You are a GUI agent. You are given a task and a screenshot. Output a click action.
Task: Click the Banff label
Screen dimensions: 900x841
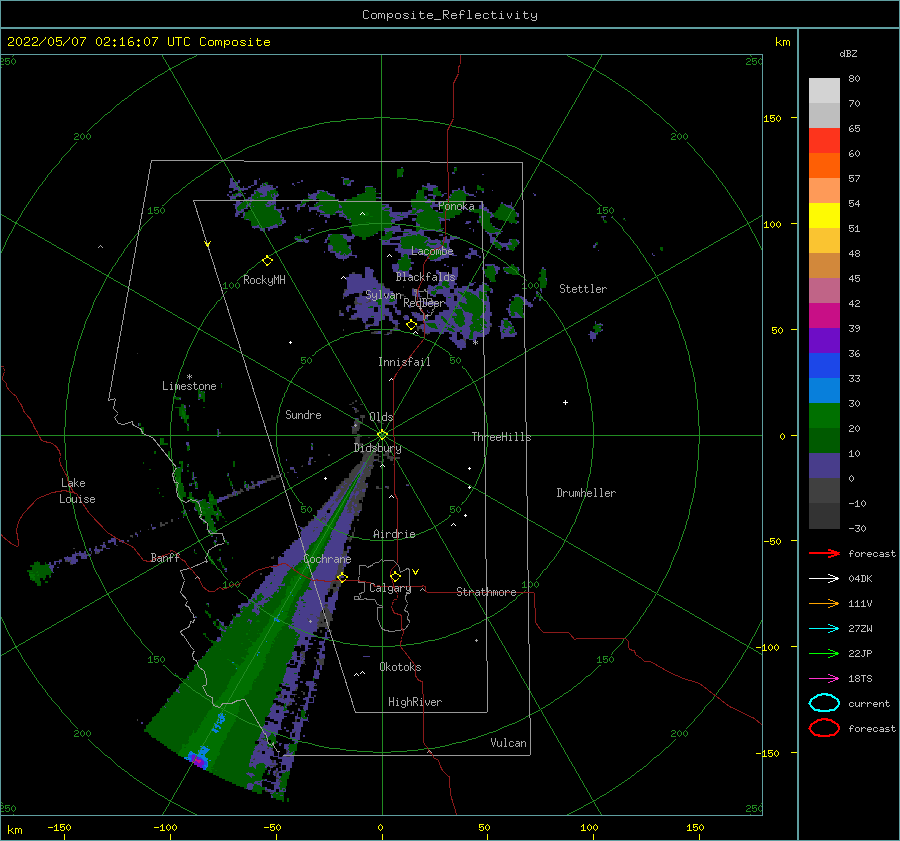tap(165, 557)
